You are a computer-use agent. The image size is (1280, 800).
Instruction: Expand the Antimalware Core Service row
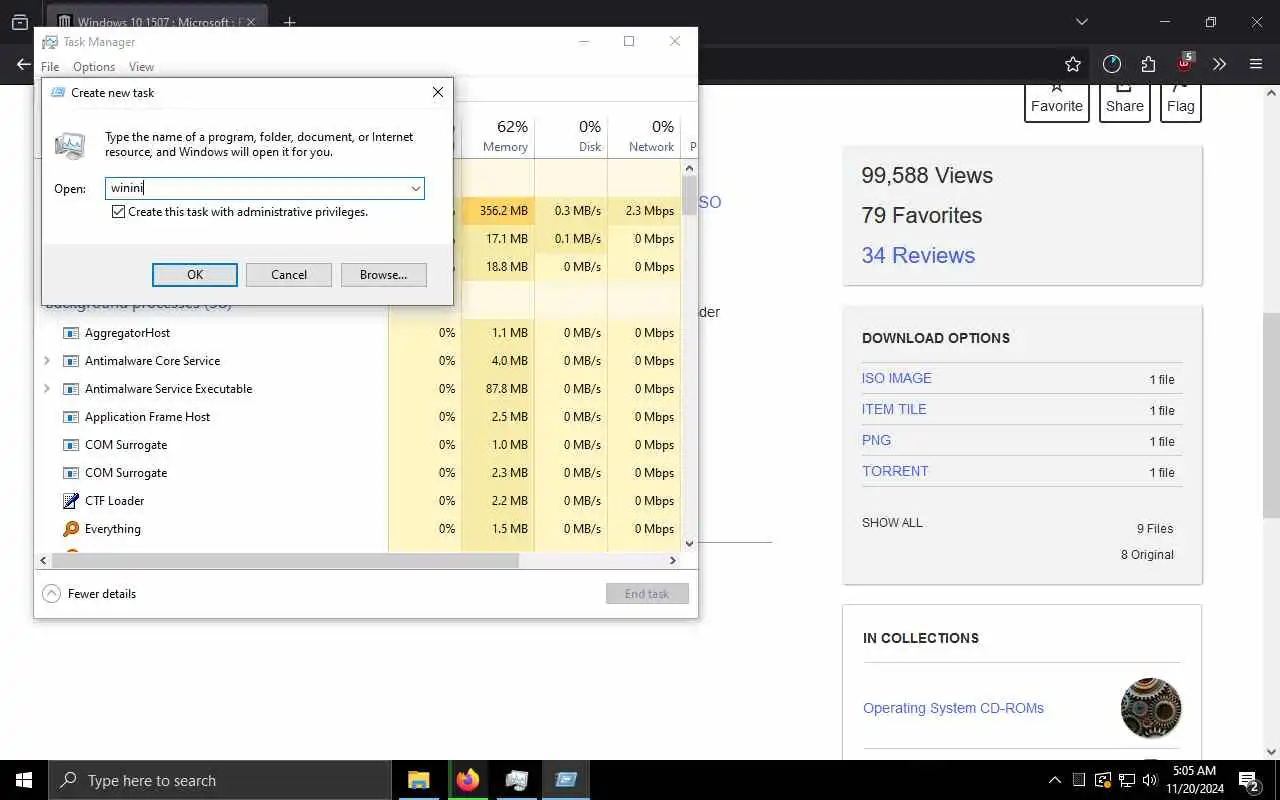click(x=47, y=361)
